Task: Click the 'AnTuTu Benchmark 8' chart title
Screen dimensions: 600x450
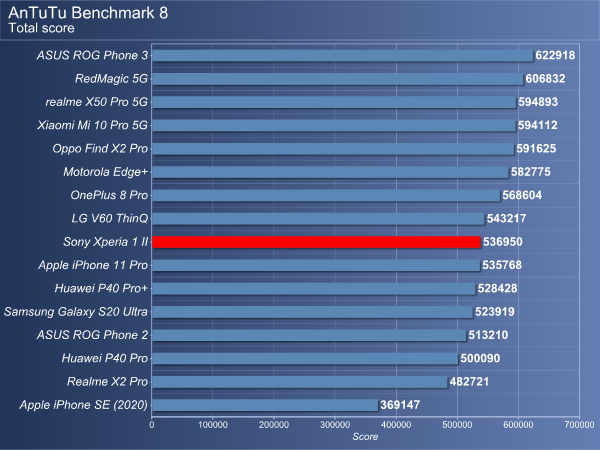Action: point(88,13)
